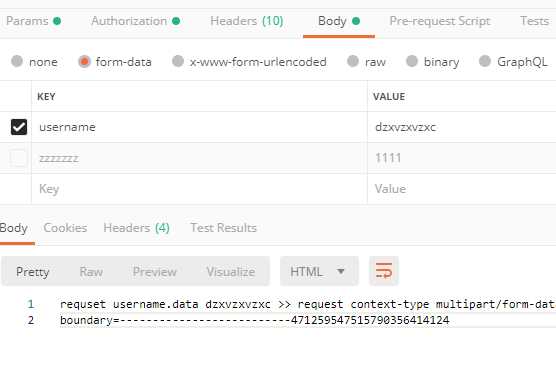The width and height of the screenshot is (556, 382).
Task: Select the request Body tab
Action: (x=339, y=21)
